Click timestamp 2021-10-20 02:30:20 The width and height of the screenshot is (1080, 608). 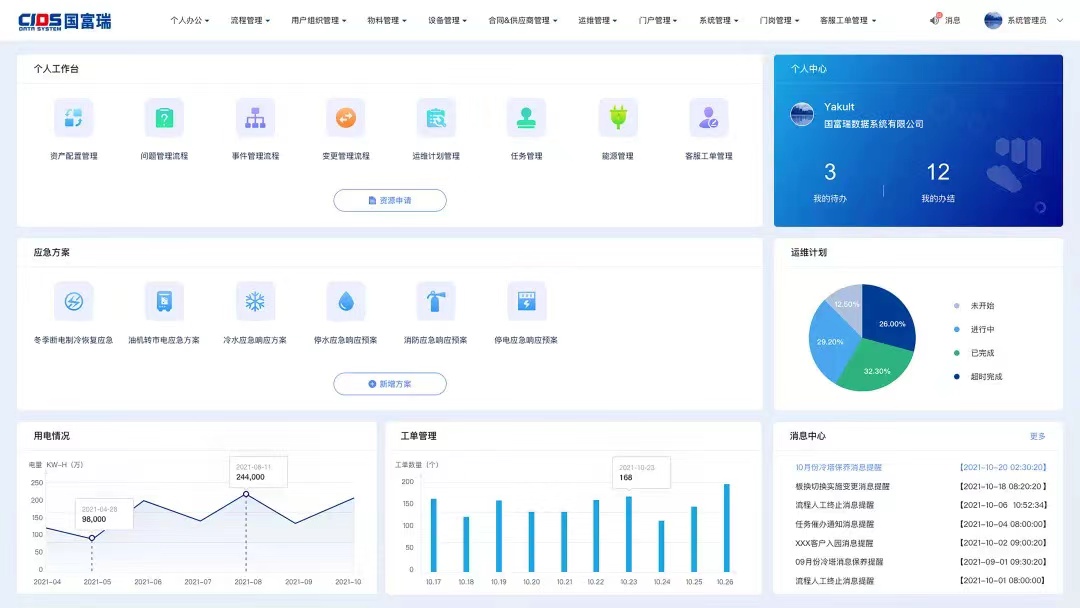point(1003,467)
